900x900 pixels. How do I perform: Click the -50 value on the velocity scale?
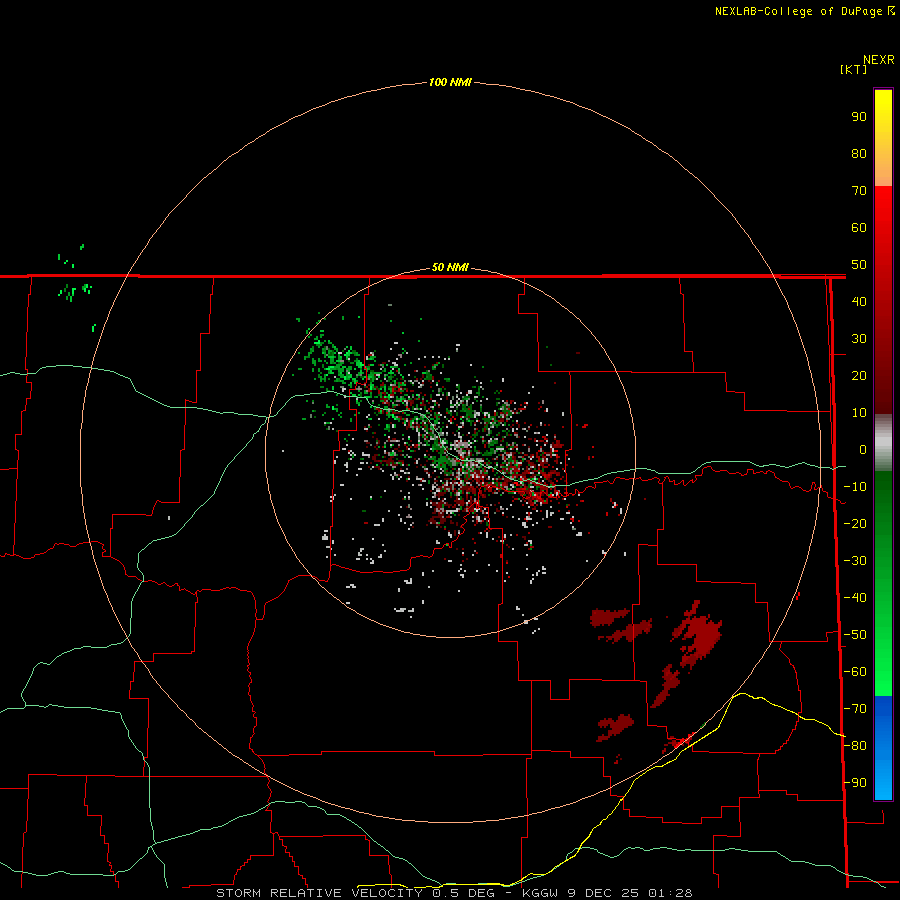pyautogui.click(x=855, y=635)
